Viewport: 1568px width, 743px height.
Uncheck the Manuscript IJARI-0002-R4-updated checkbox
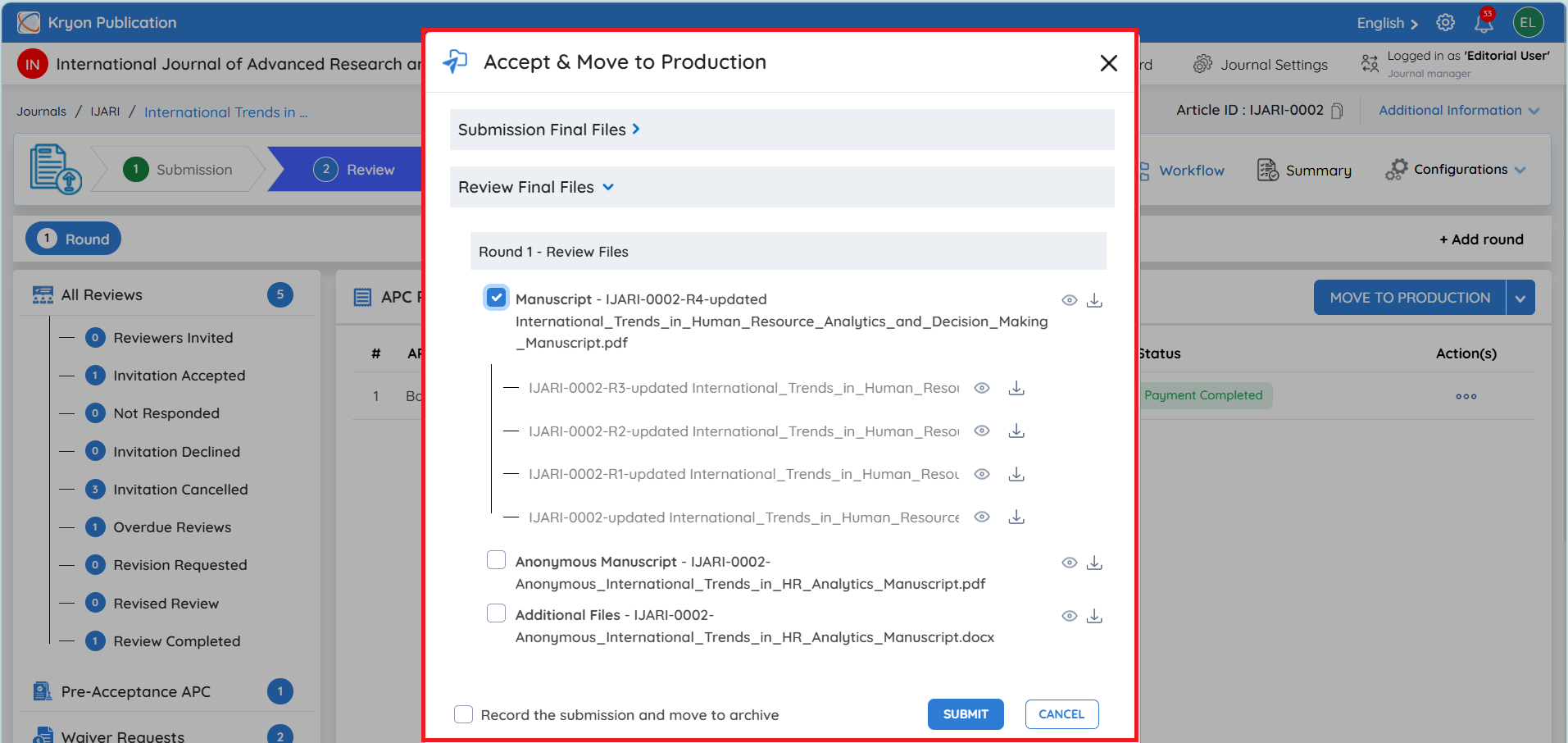(x=497, y=297)
